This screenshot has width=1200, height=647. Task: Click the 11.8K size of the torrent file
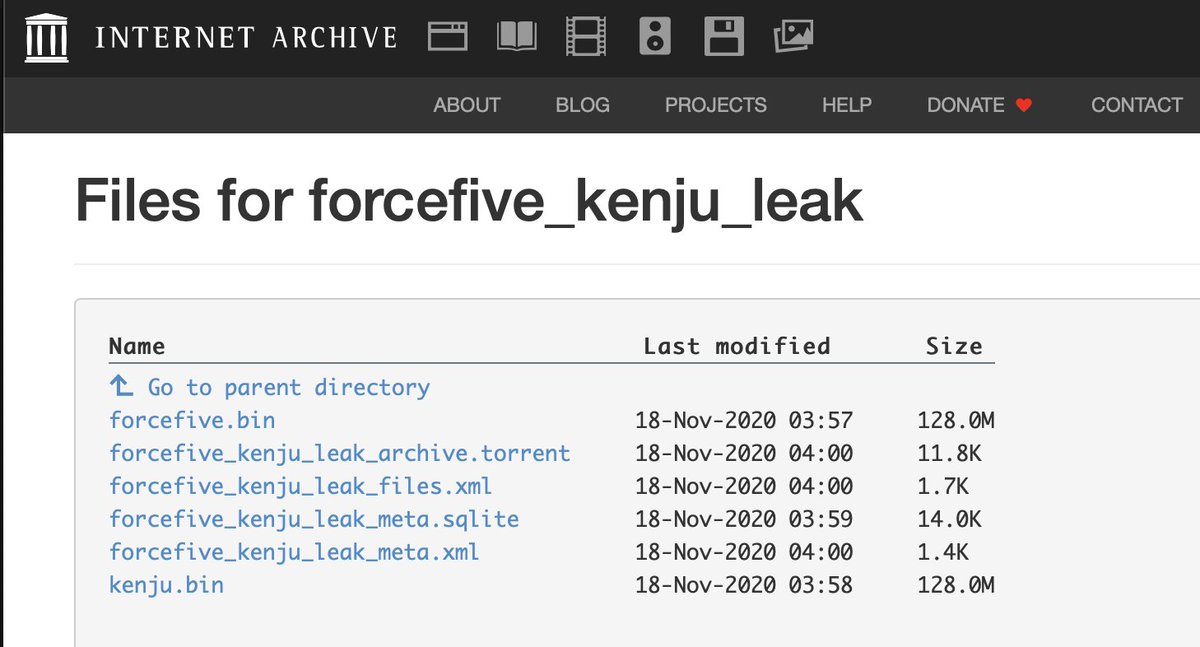(950, 453)
